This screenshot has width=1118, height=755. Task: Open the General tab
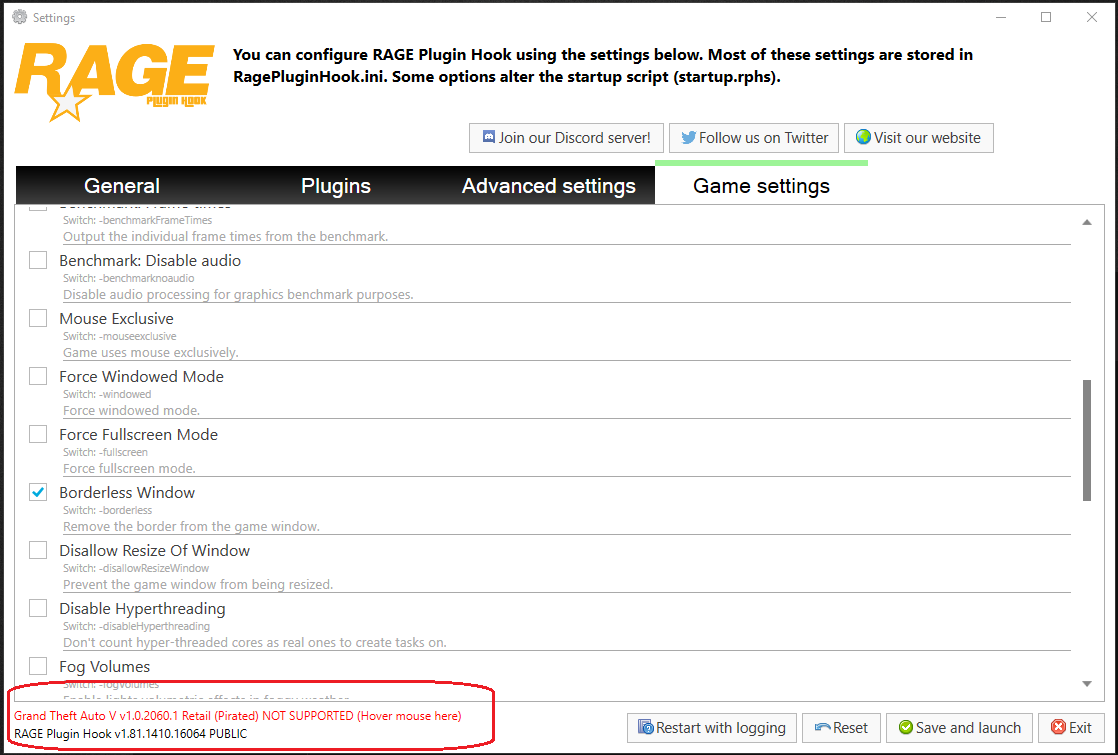click(x=122, y=186)
